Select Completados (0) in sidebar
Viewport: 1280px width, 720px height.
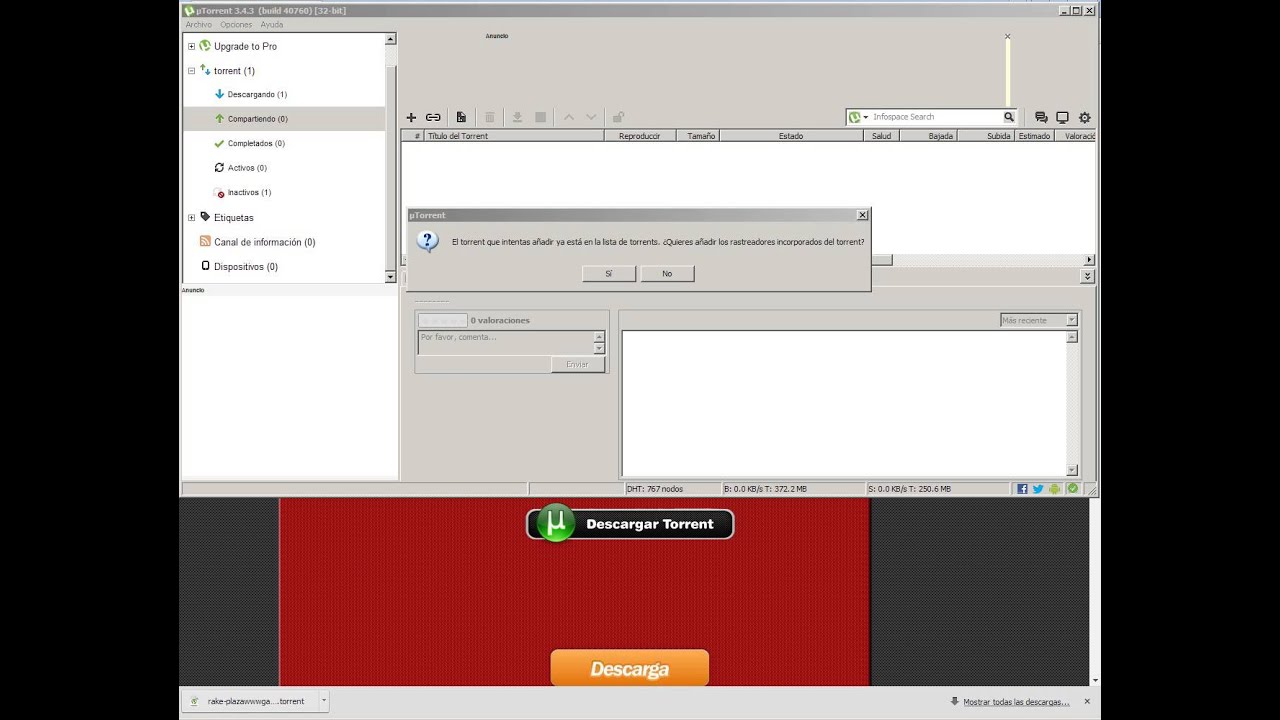tap(257, 143)
